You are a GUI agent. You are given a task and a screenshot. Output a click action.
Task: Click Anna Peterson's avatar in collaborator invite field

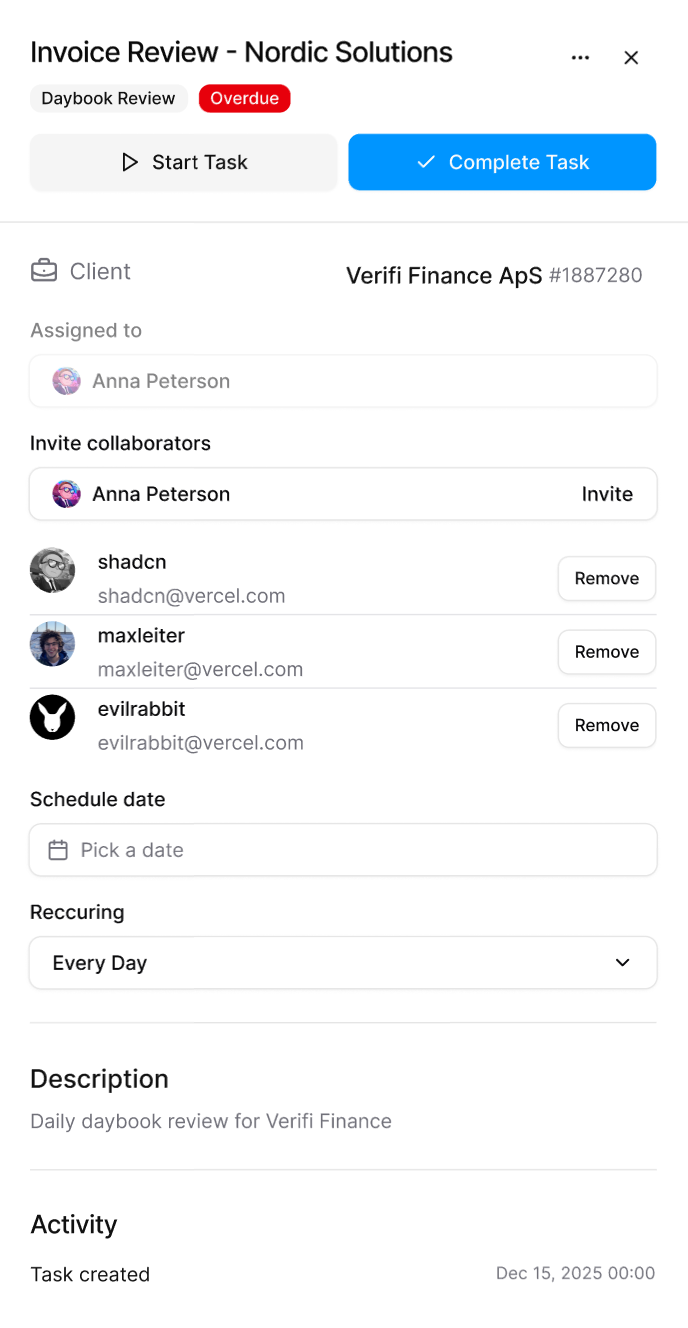[x=67, y=494]
